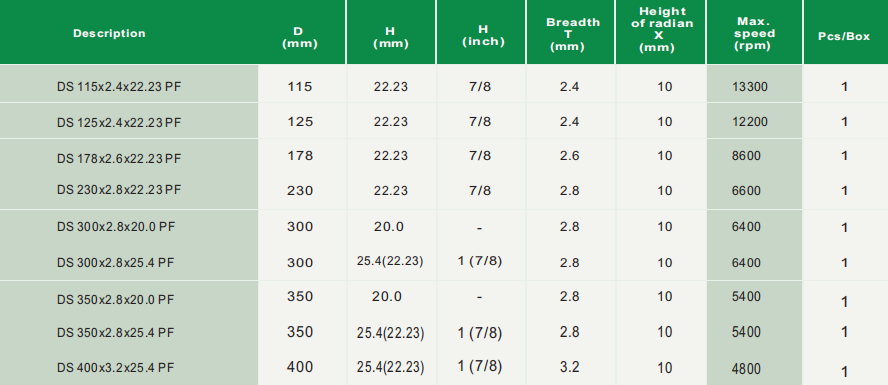Select description DS 400x3.2x25.4 PF
888x385 pixels.
(116, 368)
